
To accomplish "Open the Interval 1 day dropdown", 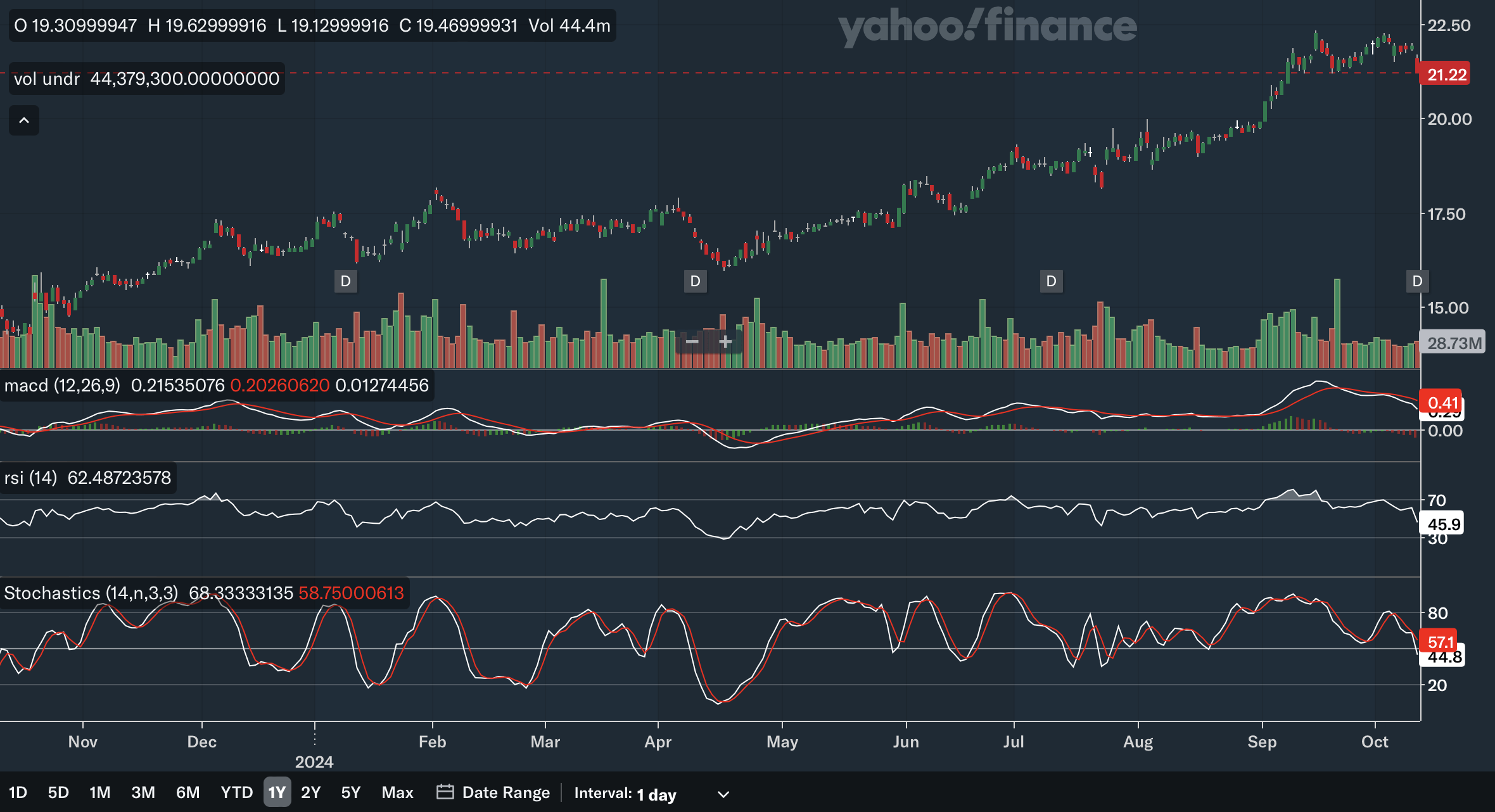I will click(x=656, y=794).
